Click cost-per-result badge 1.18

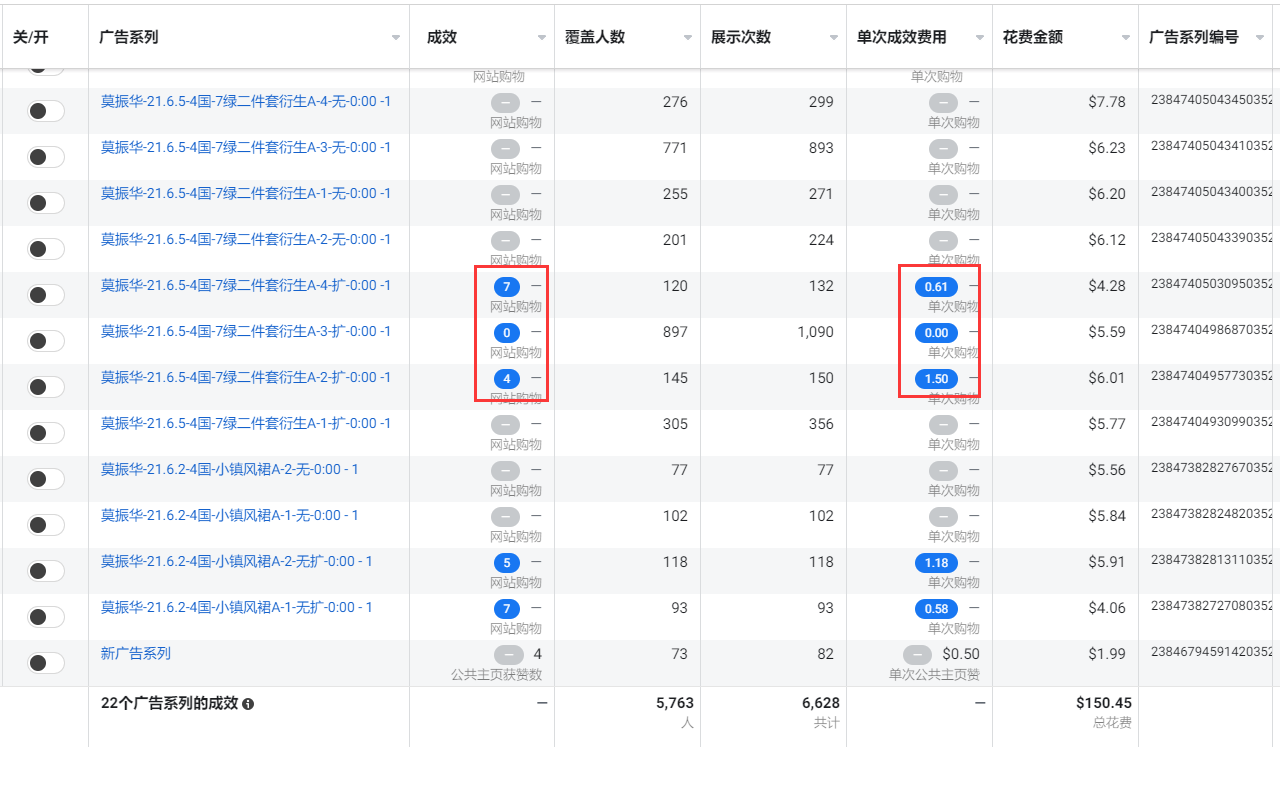[x=936, y=563]
